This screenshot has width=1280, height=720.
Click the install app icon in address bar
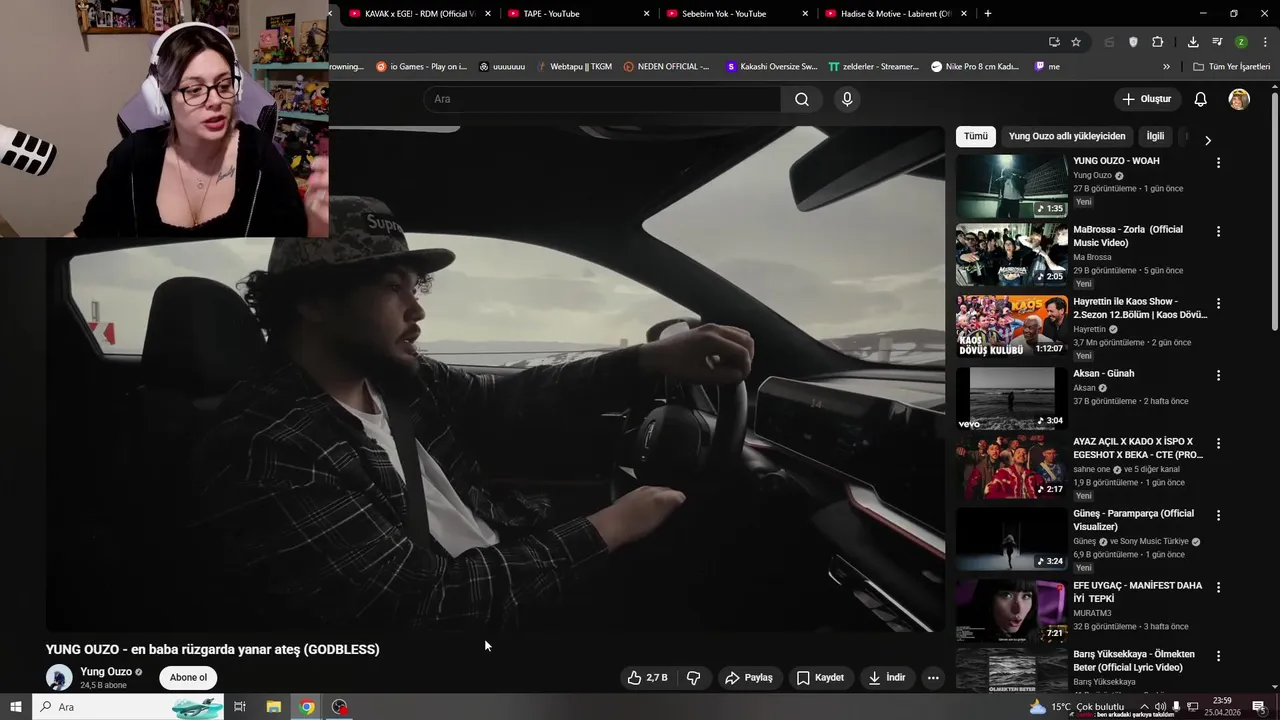(x=1054, y=42)
